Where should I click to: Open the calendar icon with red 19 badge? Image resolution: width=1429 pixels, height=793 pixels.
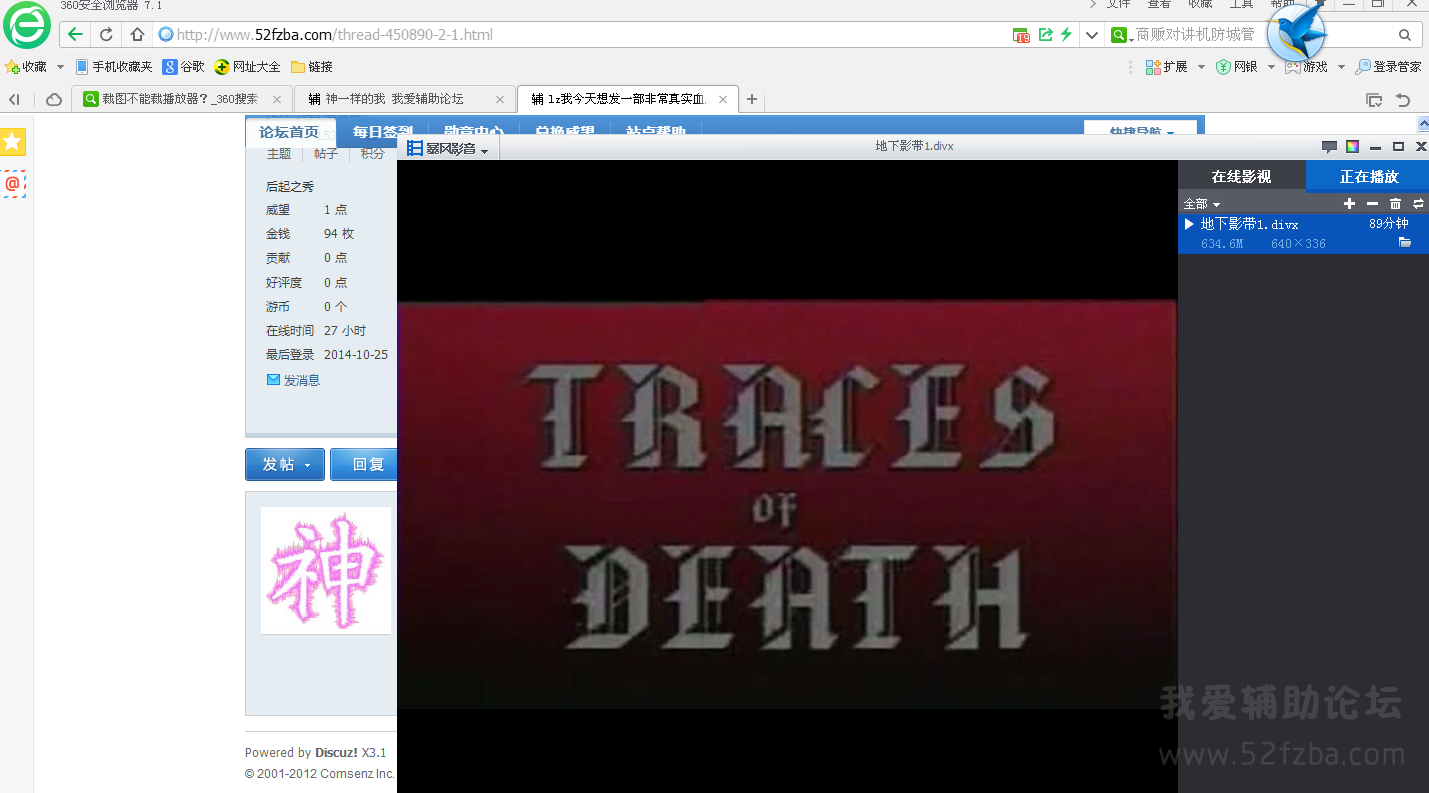tap(1021, 35)
